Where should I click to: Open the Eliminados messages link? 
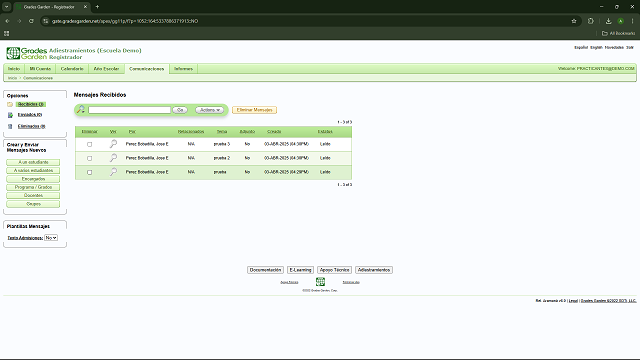click(31, 126)
